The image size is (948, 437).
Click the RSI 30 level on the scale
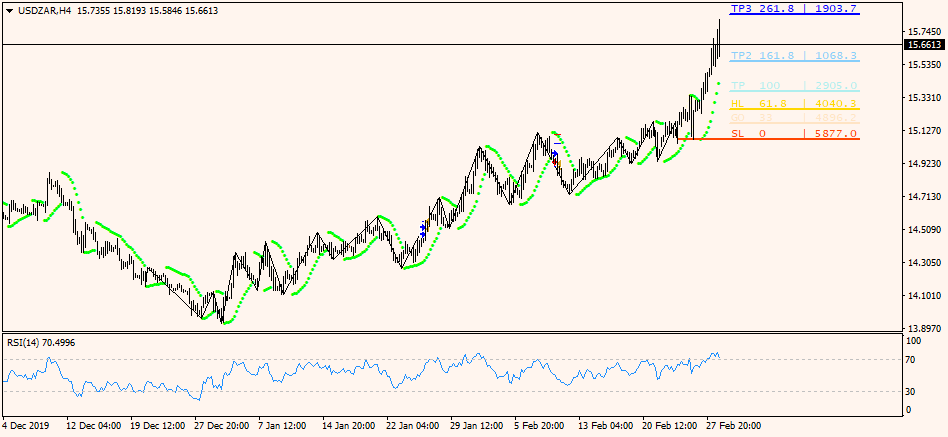910,391
